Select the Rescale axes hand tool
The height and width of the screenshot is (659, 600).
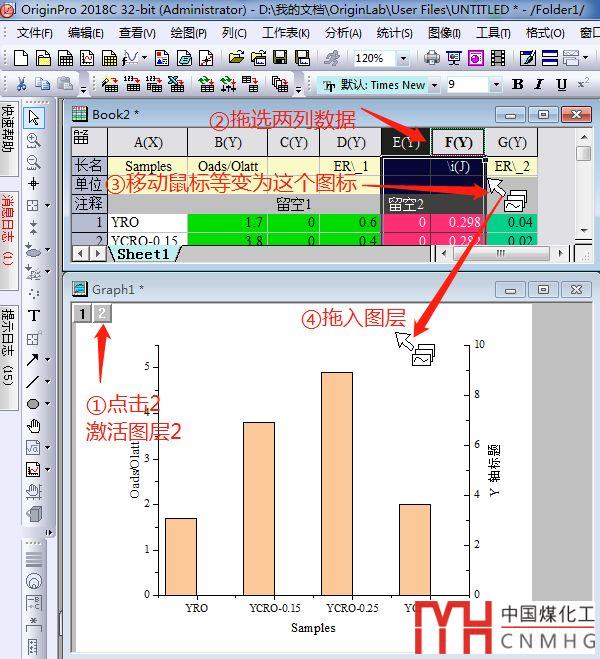[34, 491]
